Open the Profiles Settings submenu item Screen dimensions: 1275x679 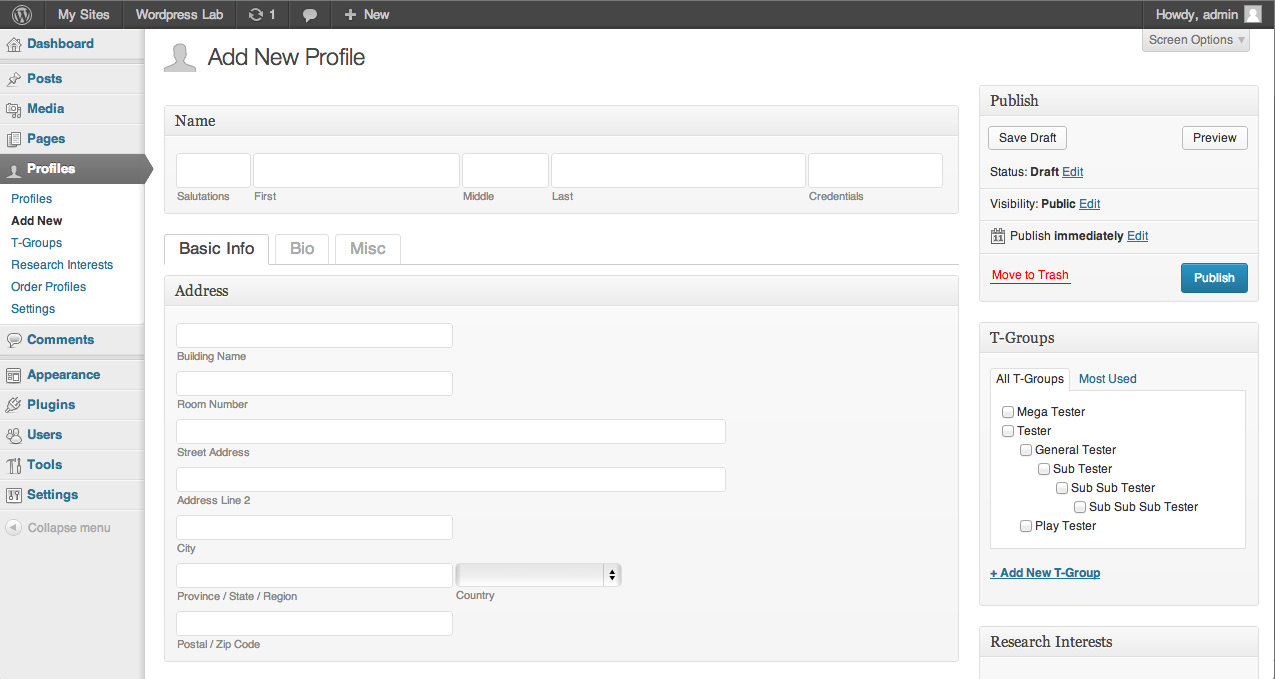33,309
